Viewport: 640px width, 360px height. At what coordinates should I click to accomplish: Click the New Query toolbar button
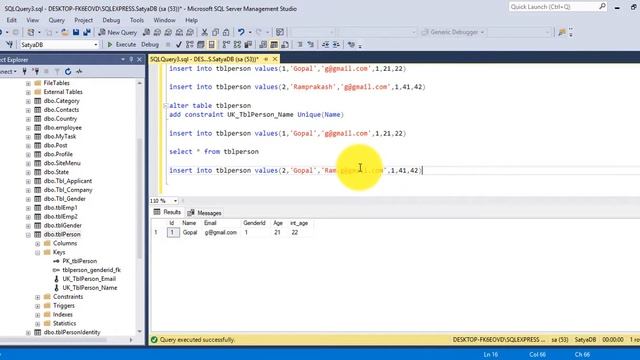point(118,32)
